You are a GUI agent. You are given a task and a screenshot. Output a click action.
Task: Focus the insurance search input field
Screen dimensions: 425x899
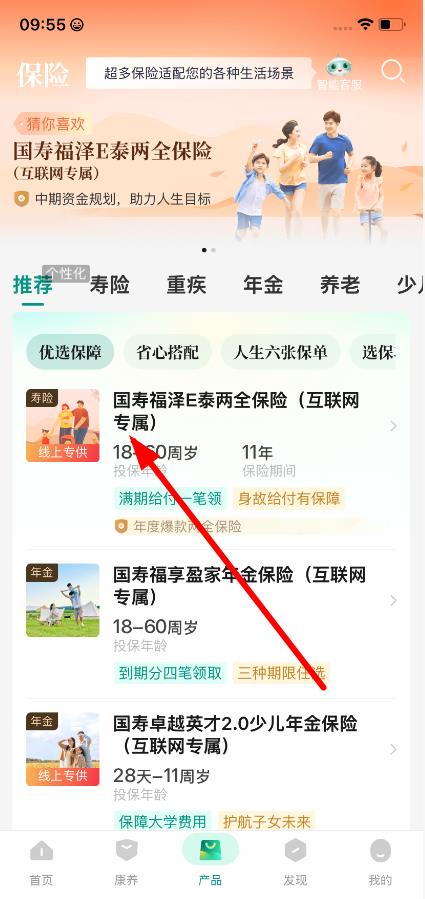click(x=199, y=73)
